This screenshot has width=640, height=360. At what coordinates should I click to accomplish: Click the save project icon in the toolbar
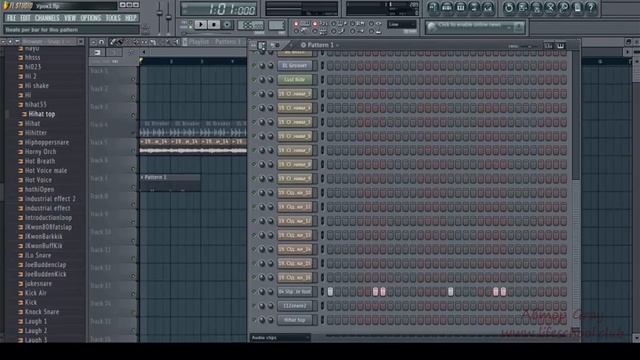(522, 7)
